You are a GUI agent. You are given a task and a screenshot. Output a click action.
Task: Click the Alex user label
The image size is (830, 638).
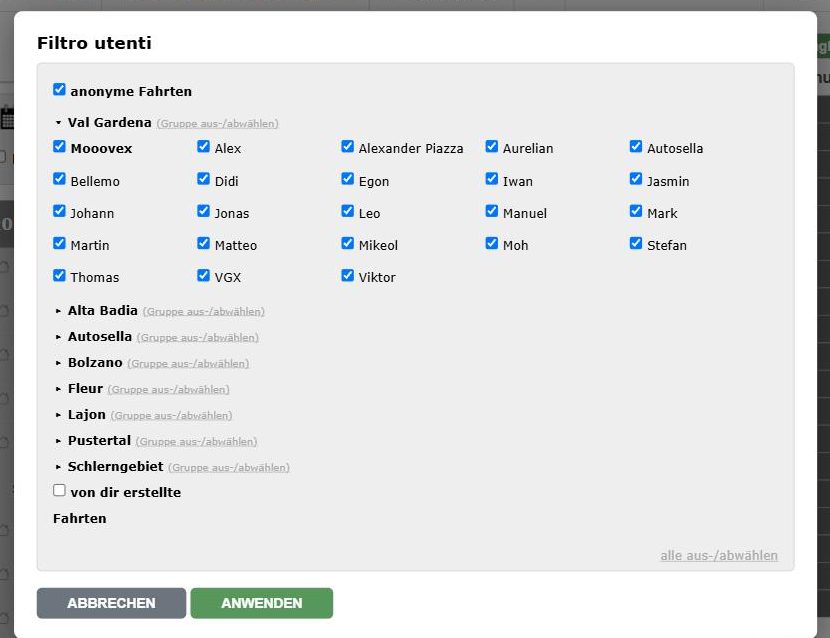tap(228, 148)
